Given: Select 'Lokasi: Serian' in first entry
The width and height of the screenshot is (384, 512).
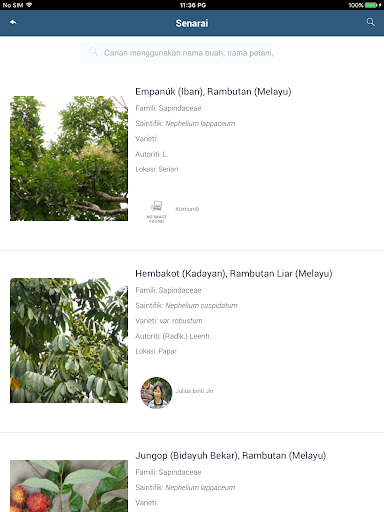Looking at the screenshot, I should 157,169.
